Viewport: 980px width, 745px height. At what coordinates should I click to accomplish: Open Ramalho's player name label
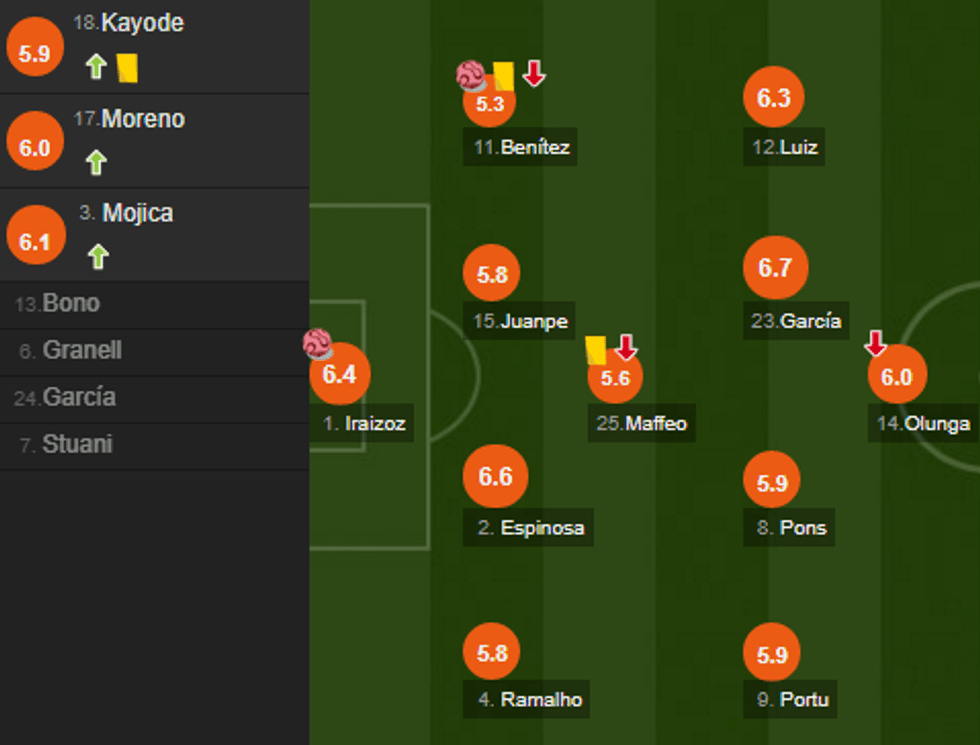[527, 701]
